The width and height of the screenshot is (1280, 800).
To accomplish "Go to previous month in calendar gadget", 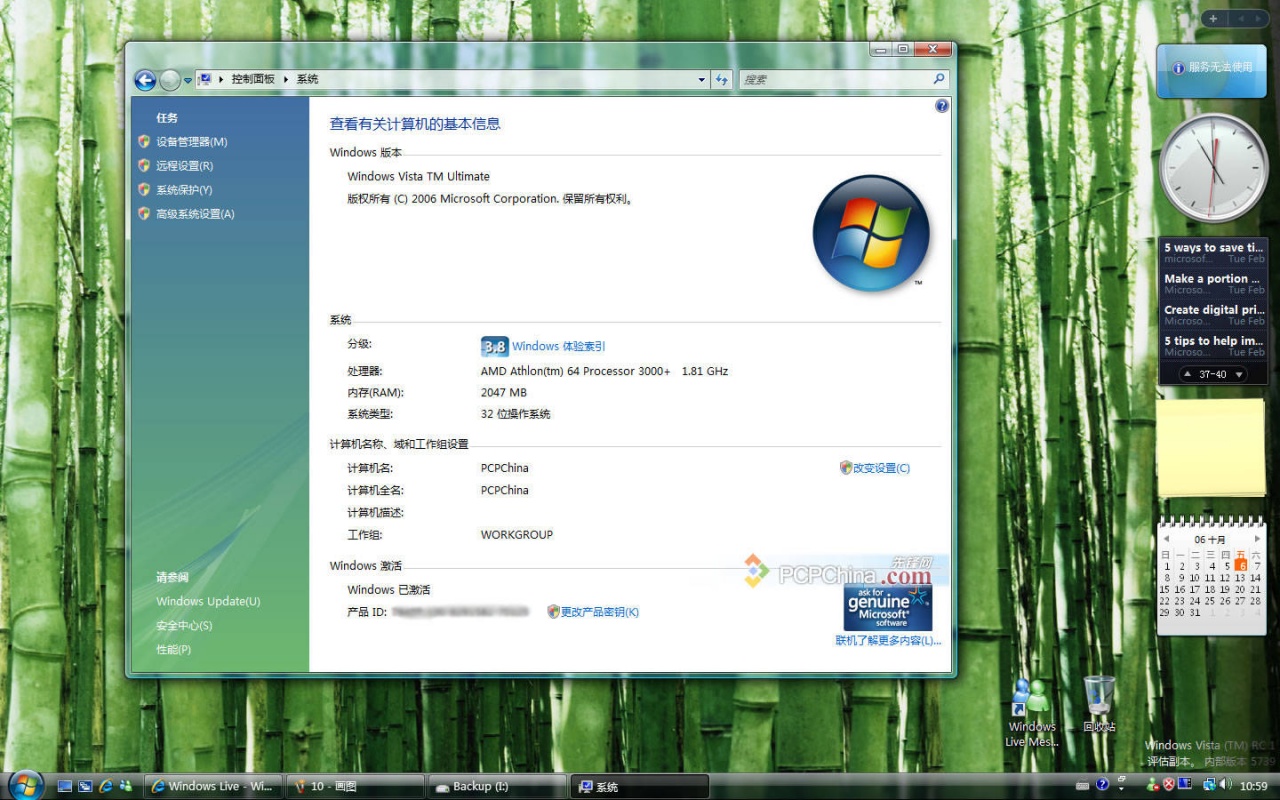I will [x=1166, y=539].
